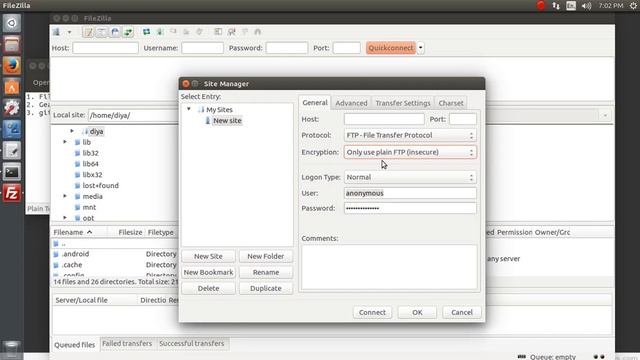
Task: Click the cancel current operation icon
Action: [x=173, y=31]
